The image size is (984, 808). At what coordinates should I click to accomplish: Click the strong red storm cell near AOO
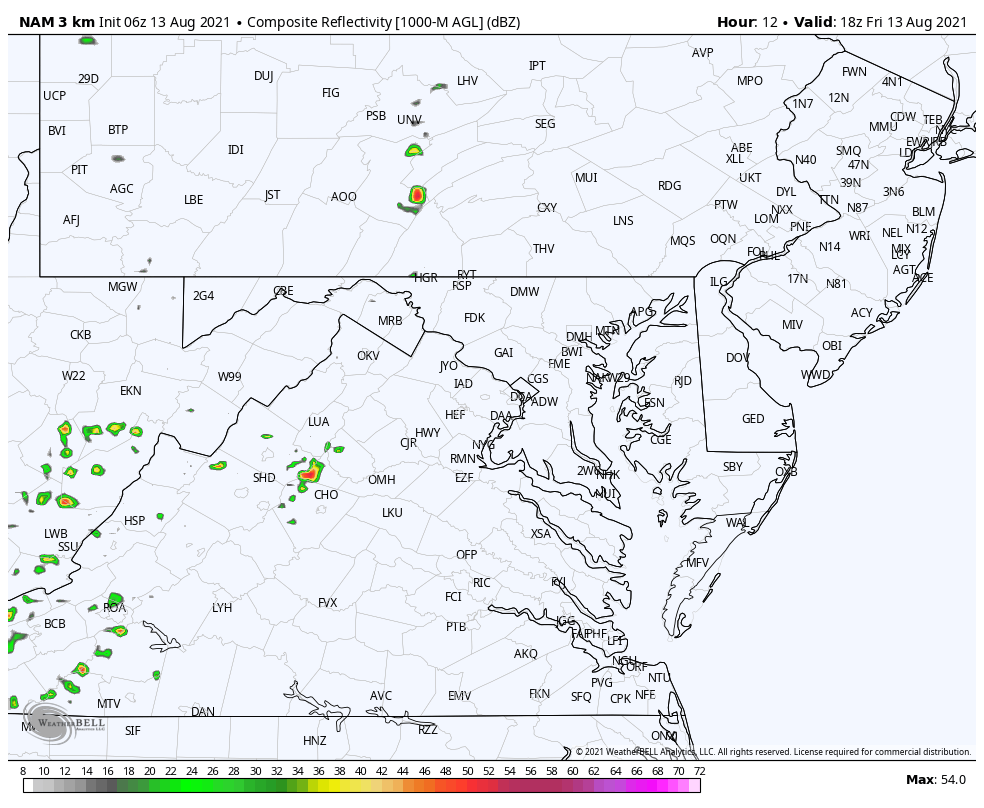click(418, 196)
